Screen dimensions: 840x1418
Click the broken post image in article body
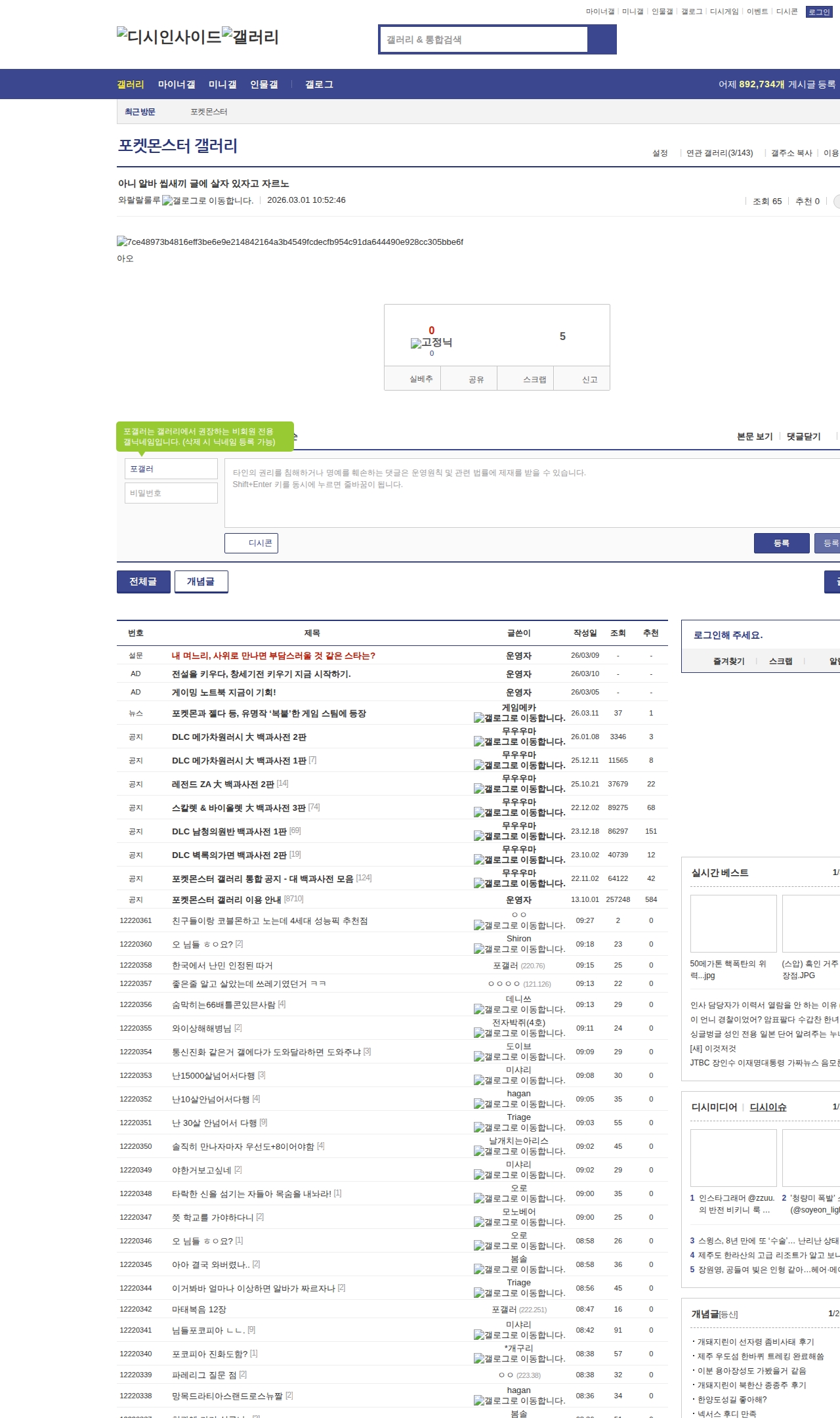[290, 242]
